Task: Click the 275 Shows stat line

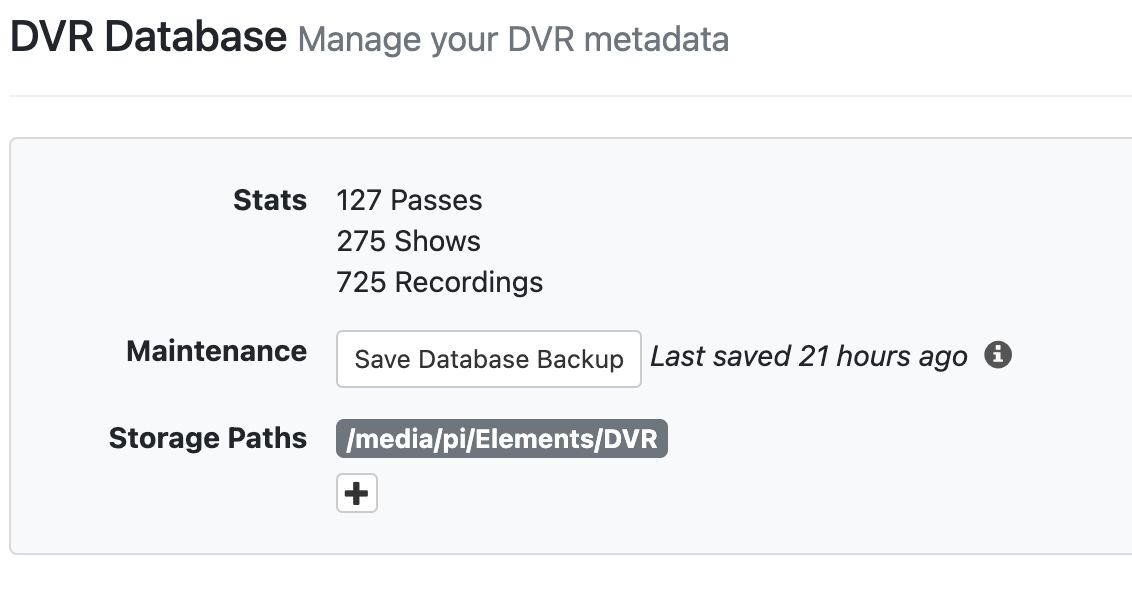Action: [x=408, y=241]
